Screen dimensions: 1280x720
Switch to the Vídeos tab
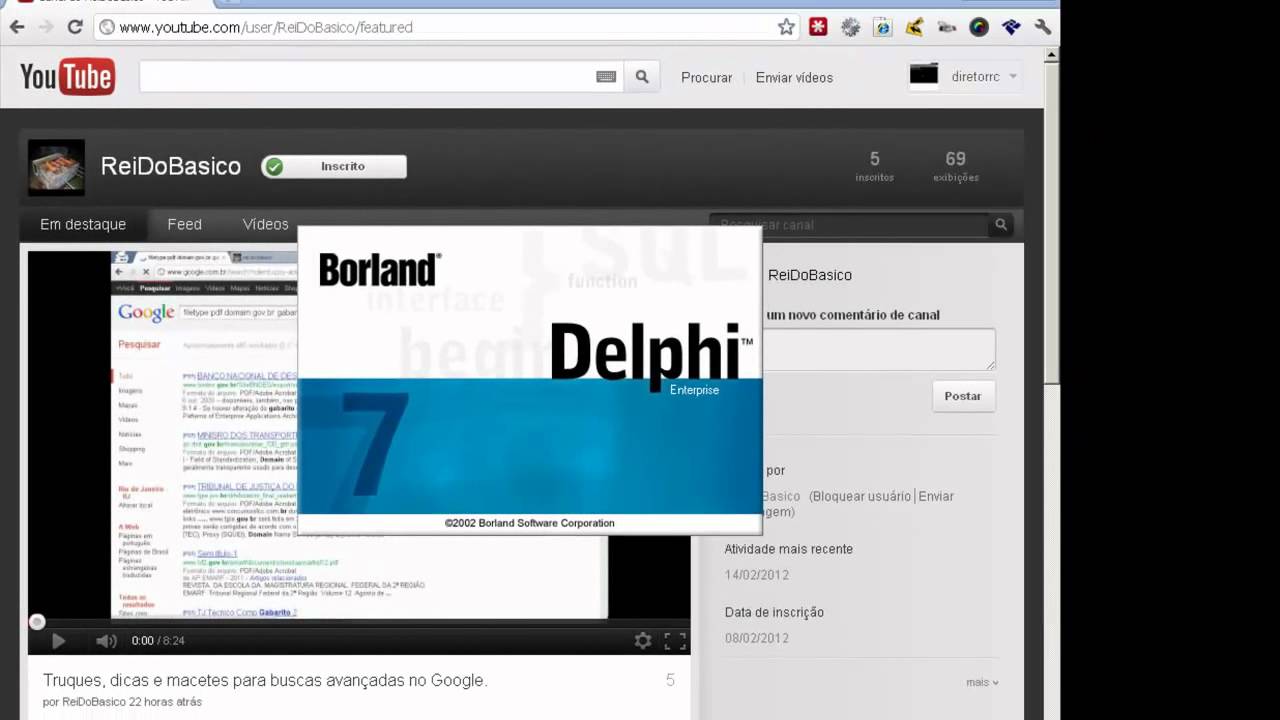pyautogui.click(x=265, y=224)
